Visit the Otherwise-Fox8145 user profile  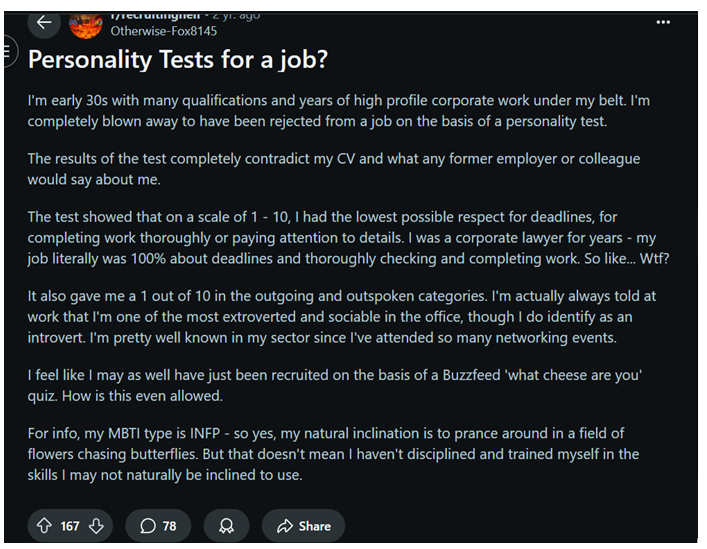point(164,31)
